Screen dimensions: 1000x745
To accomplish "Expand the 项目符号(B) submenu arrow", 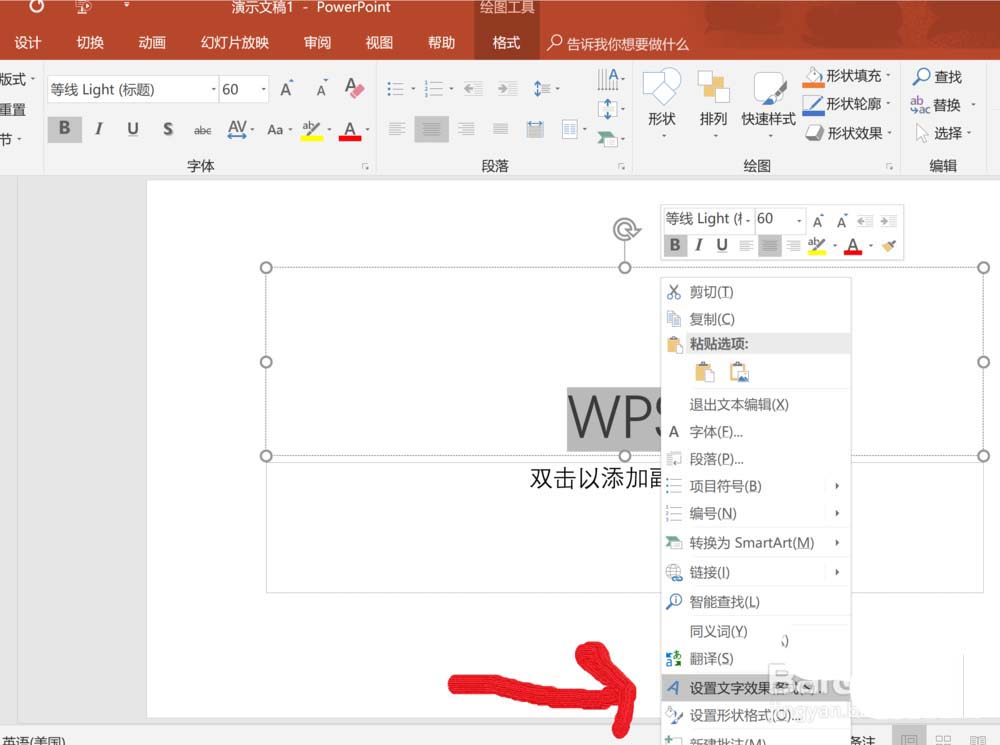I will tap(837, 486).
